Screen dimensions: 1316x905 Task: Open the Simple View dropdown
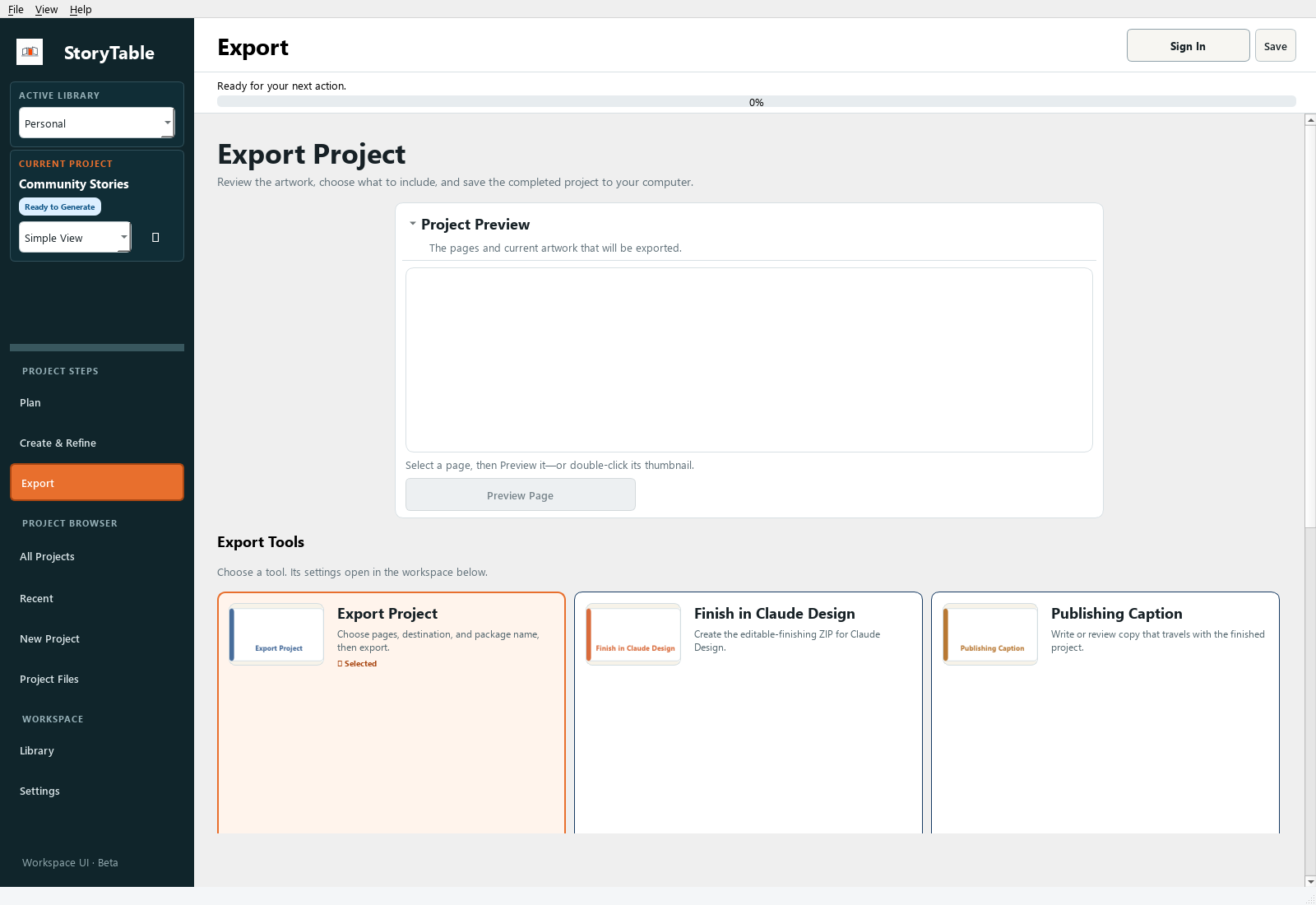click(x=75, y=238)
